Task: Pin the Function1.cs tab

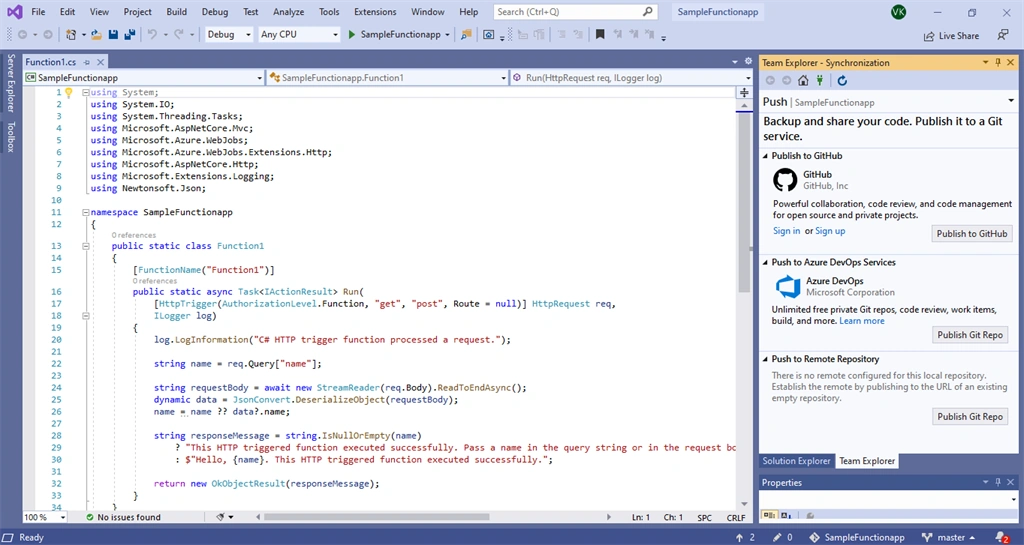Action: 86,62
